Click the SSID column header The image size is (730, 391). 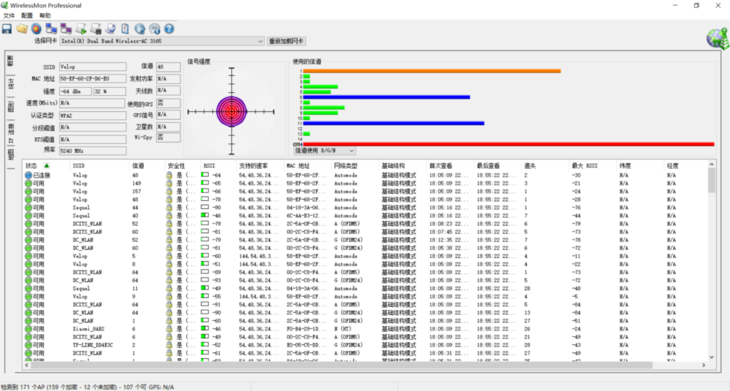(79, 166)
